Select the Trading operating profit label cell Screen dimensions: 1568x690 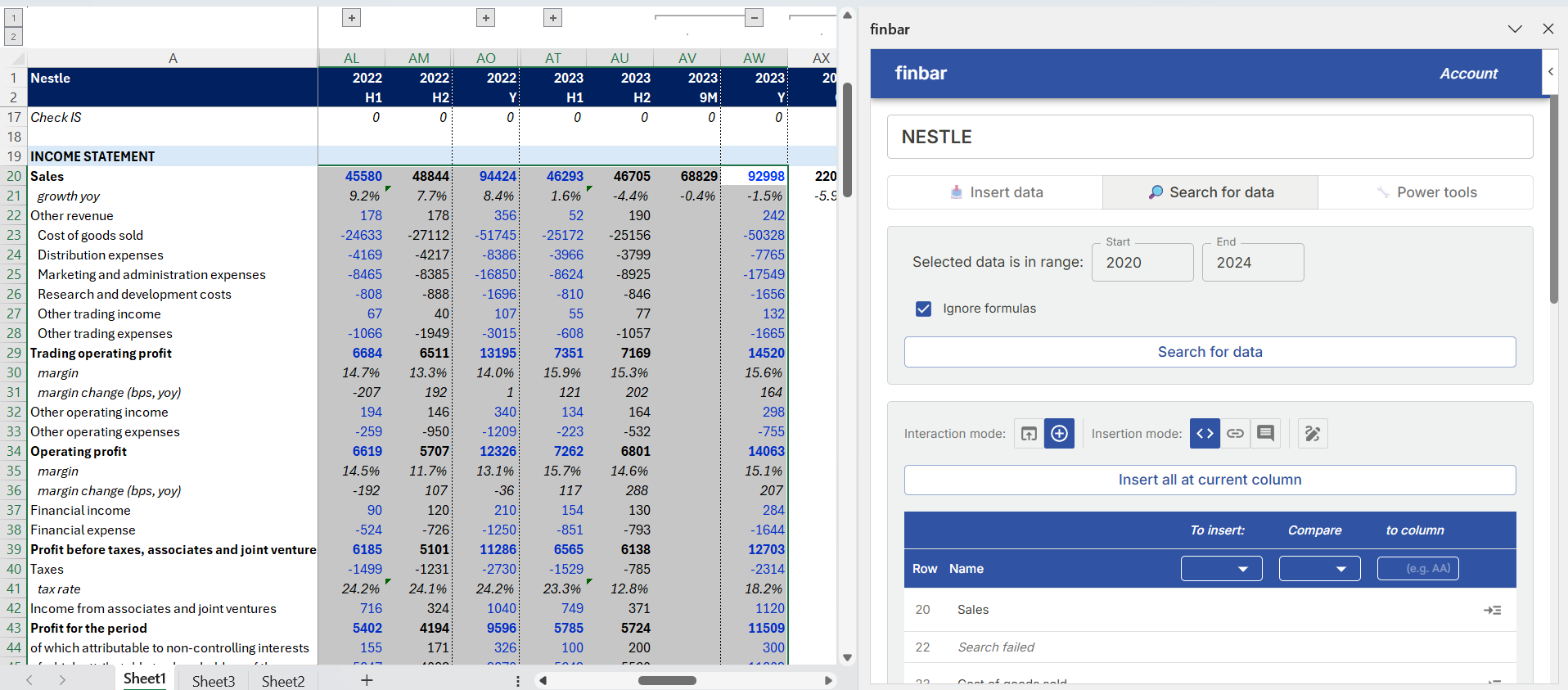pyautogui.click(x=173, y=353)
